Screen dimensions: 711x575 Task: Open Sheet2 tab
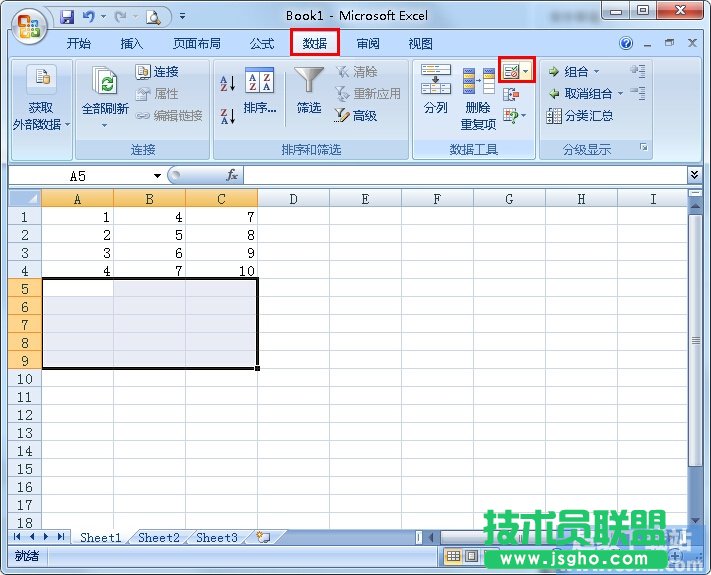pos(159,537)
